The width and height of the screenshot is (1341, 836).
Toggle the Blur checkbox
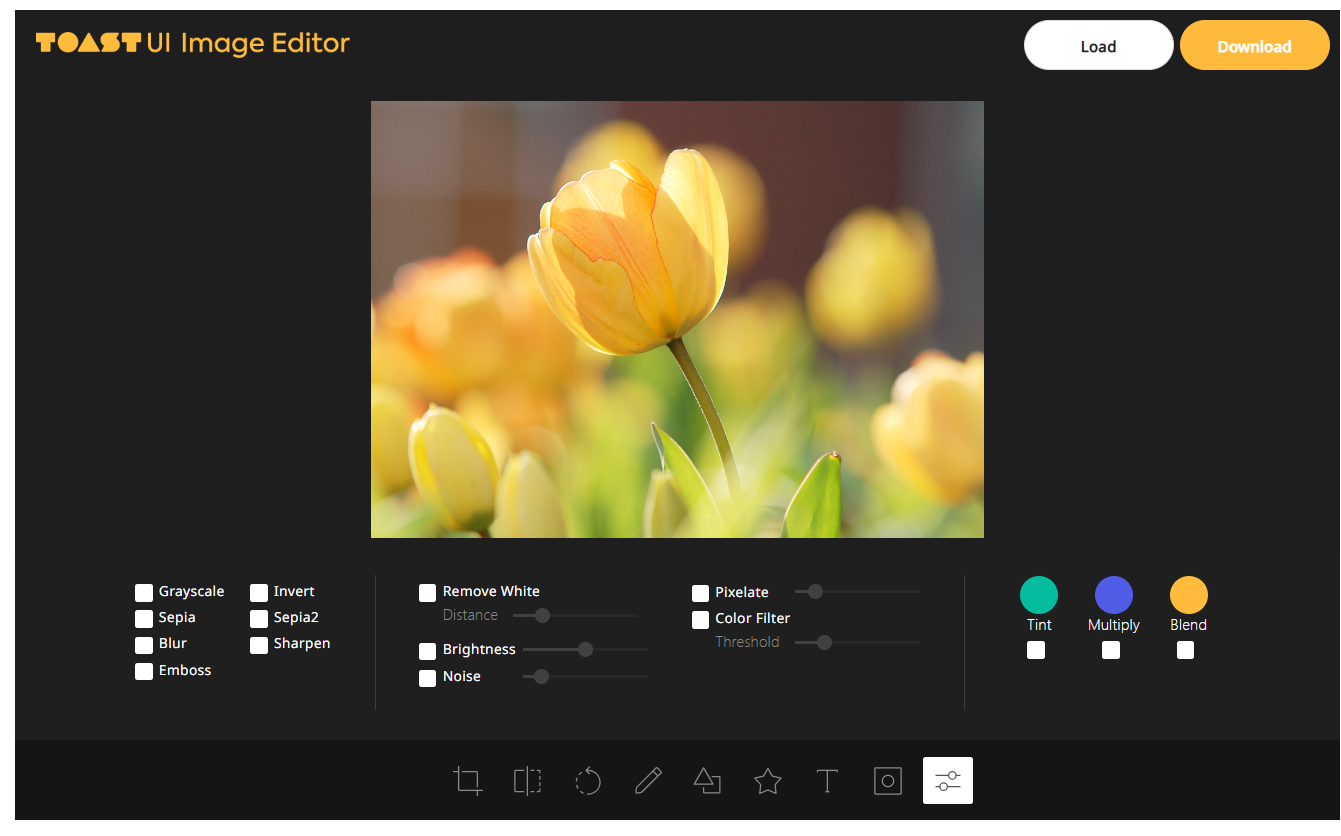click(144, 644)
